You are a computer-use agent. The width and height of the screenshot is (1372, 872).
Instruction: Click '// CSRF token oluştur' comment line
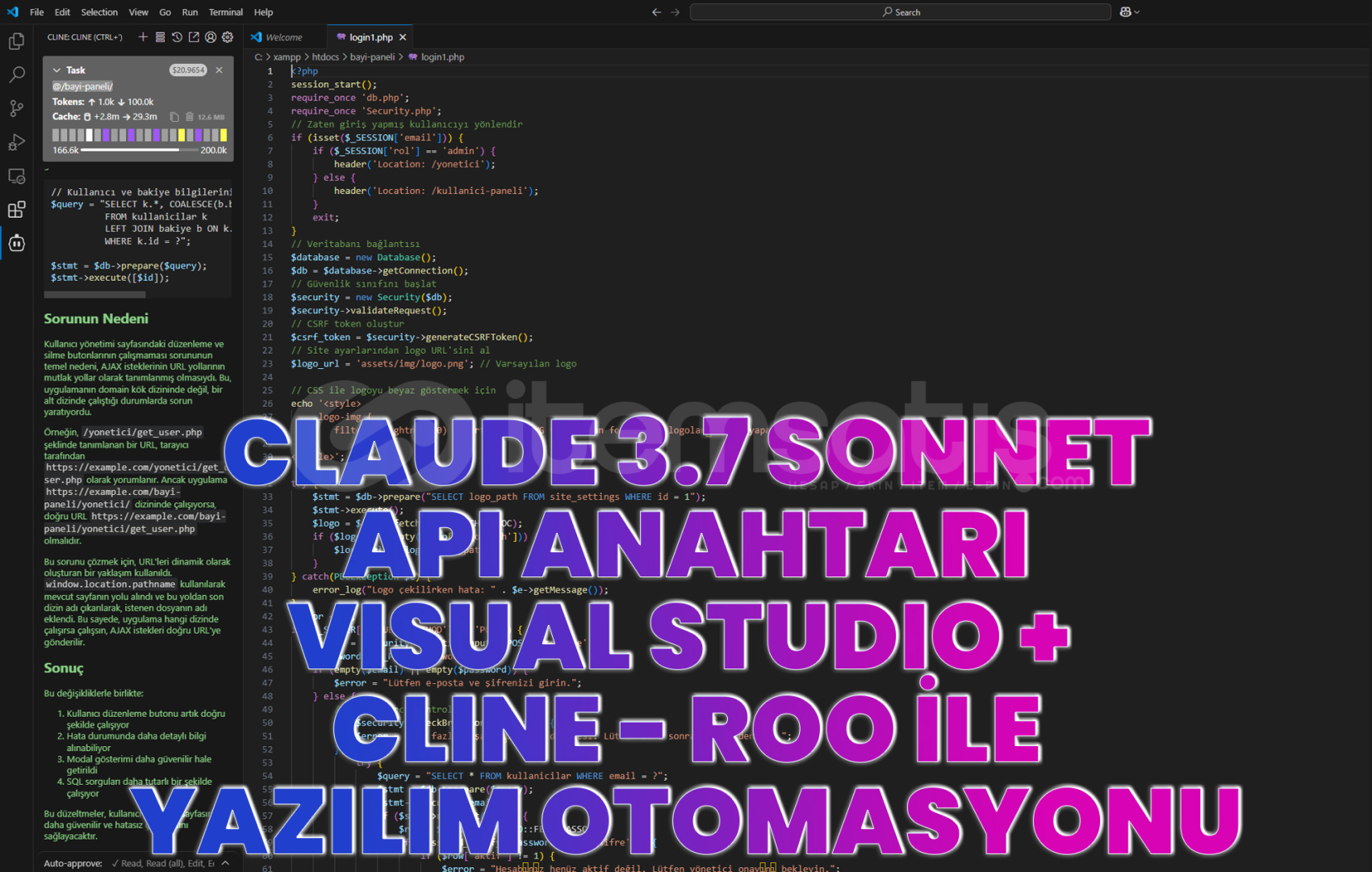coord(347,324)
